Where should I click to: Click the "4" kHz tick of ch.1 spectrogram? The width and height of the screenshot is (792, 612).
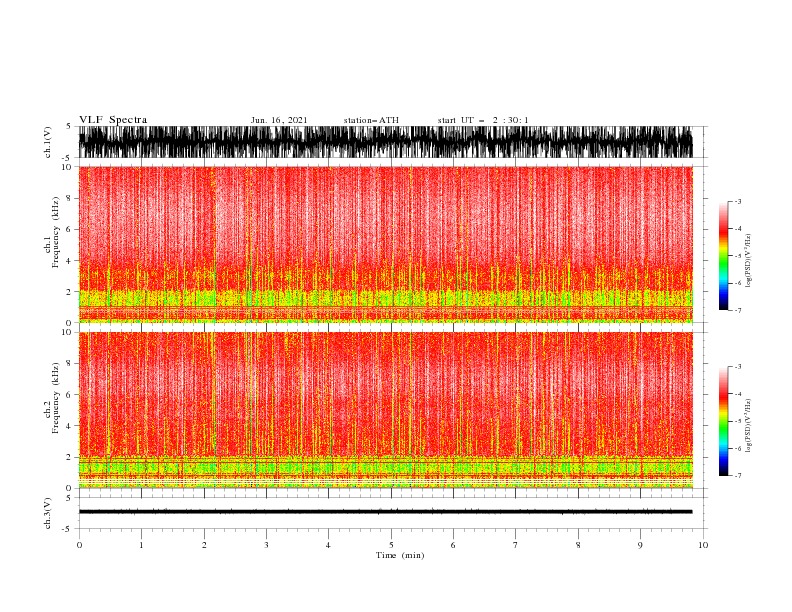coord(69,261)
